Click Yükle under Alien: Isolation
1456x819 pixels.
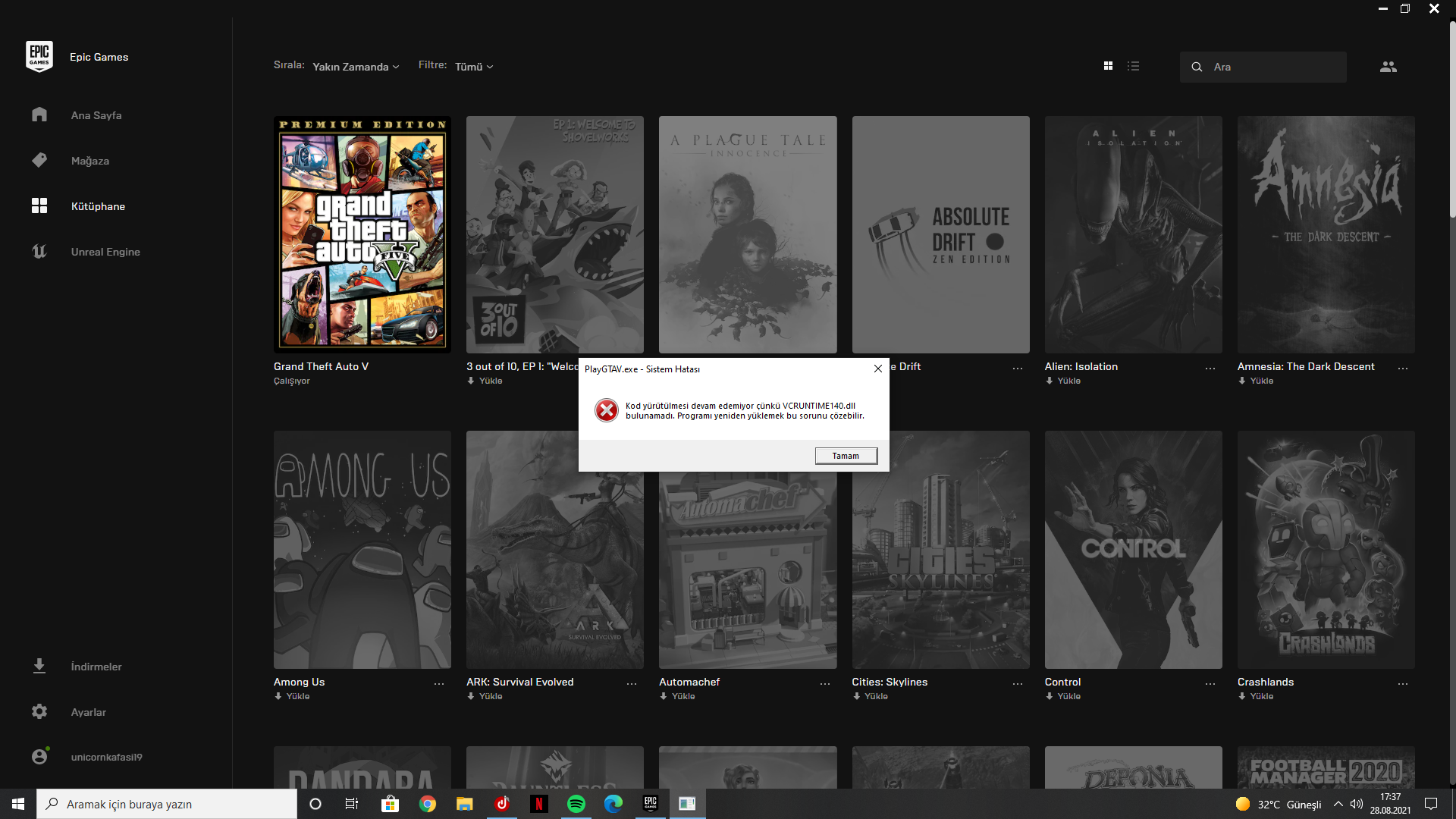(x=1063, y=381)
